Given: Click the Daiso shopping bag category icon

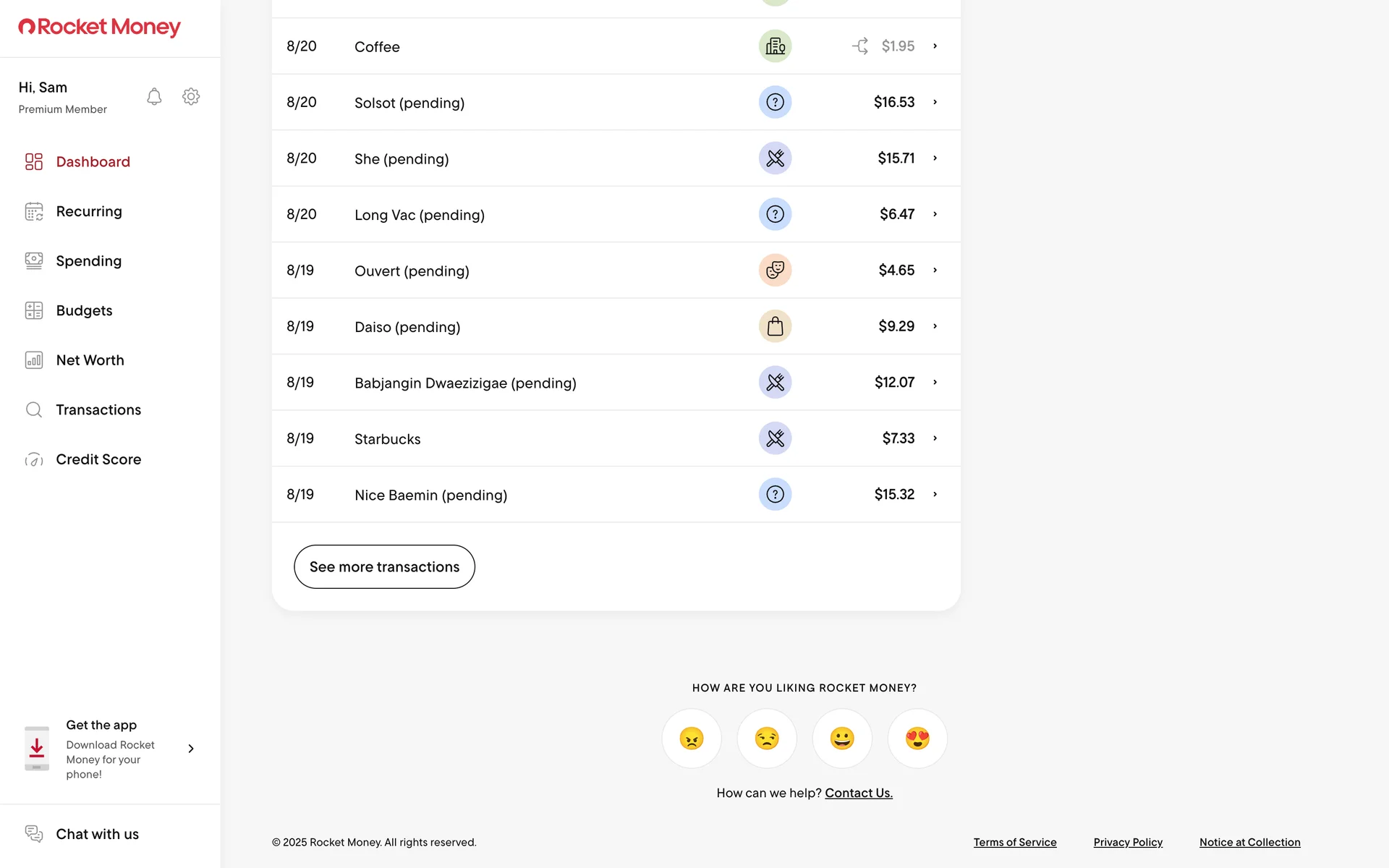Looking at the screenshot, I should tap(775, 326).
